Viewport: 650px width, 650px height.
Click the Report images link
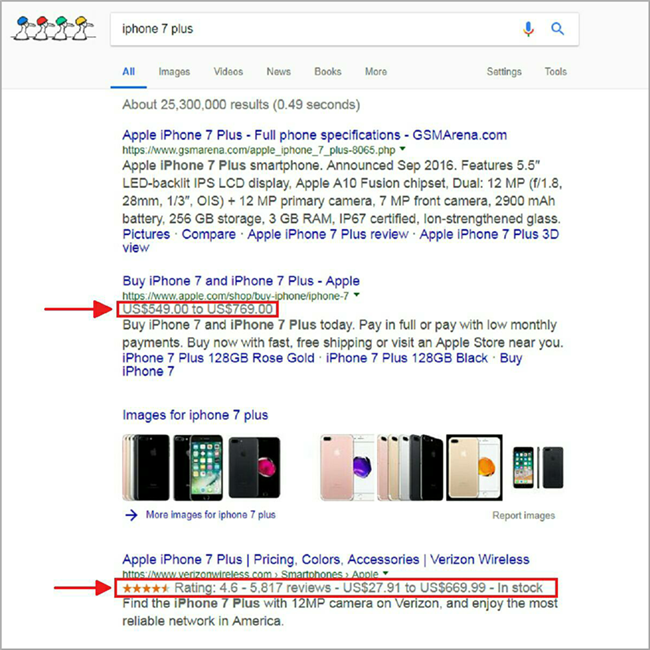(x=523, y=516)
